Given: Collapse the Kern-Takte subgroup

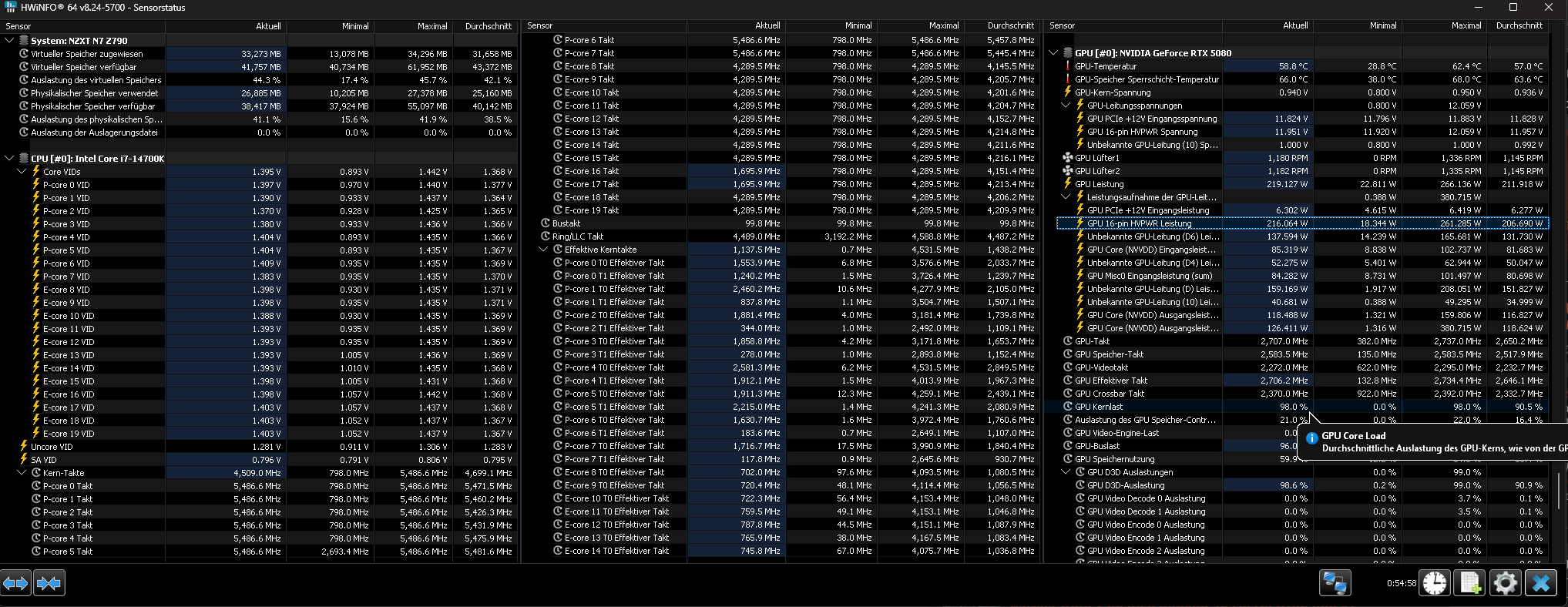Looking at the screenshot, I should tap(22, 473).
